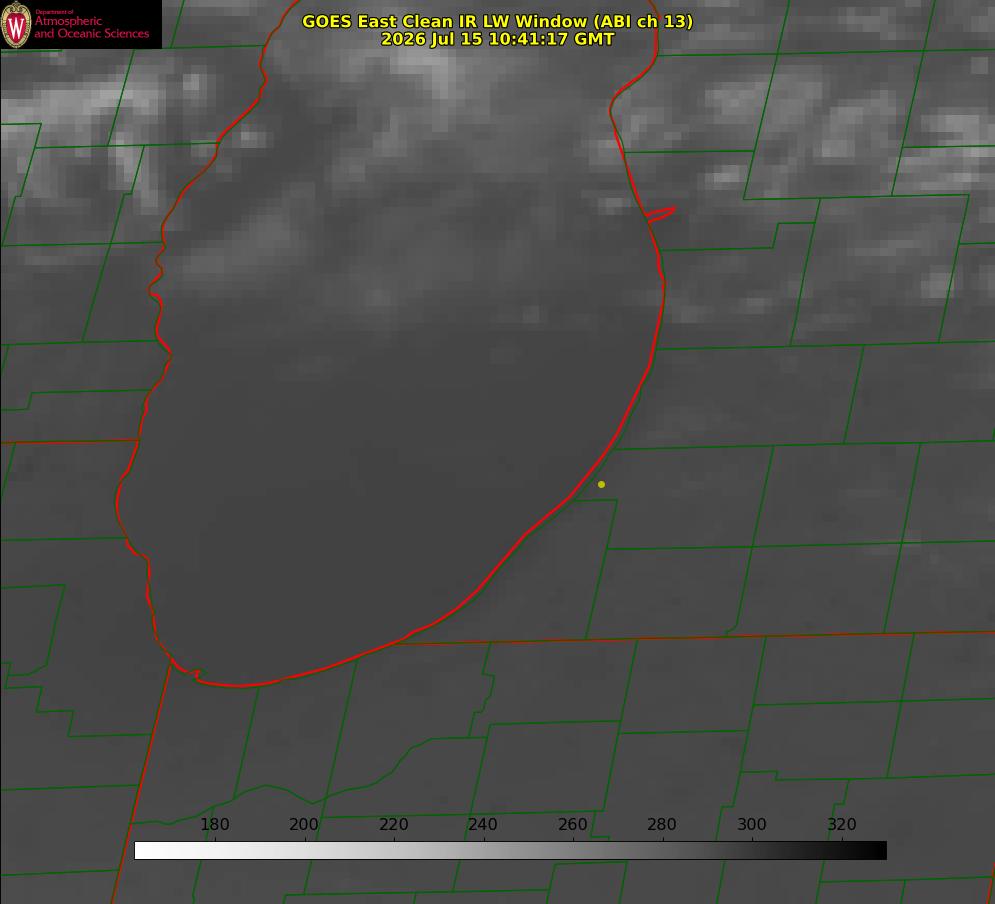Click the 200 colorbar tick label
The height and width of the screenshot is (904, 995).
[x=304, y=824]
